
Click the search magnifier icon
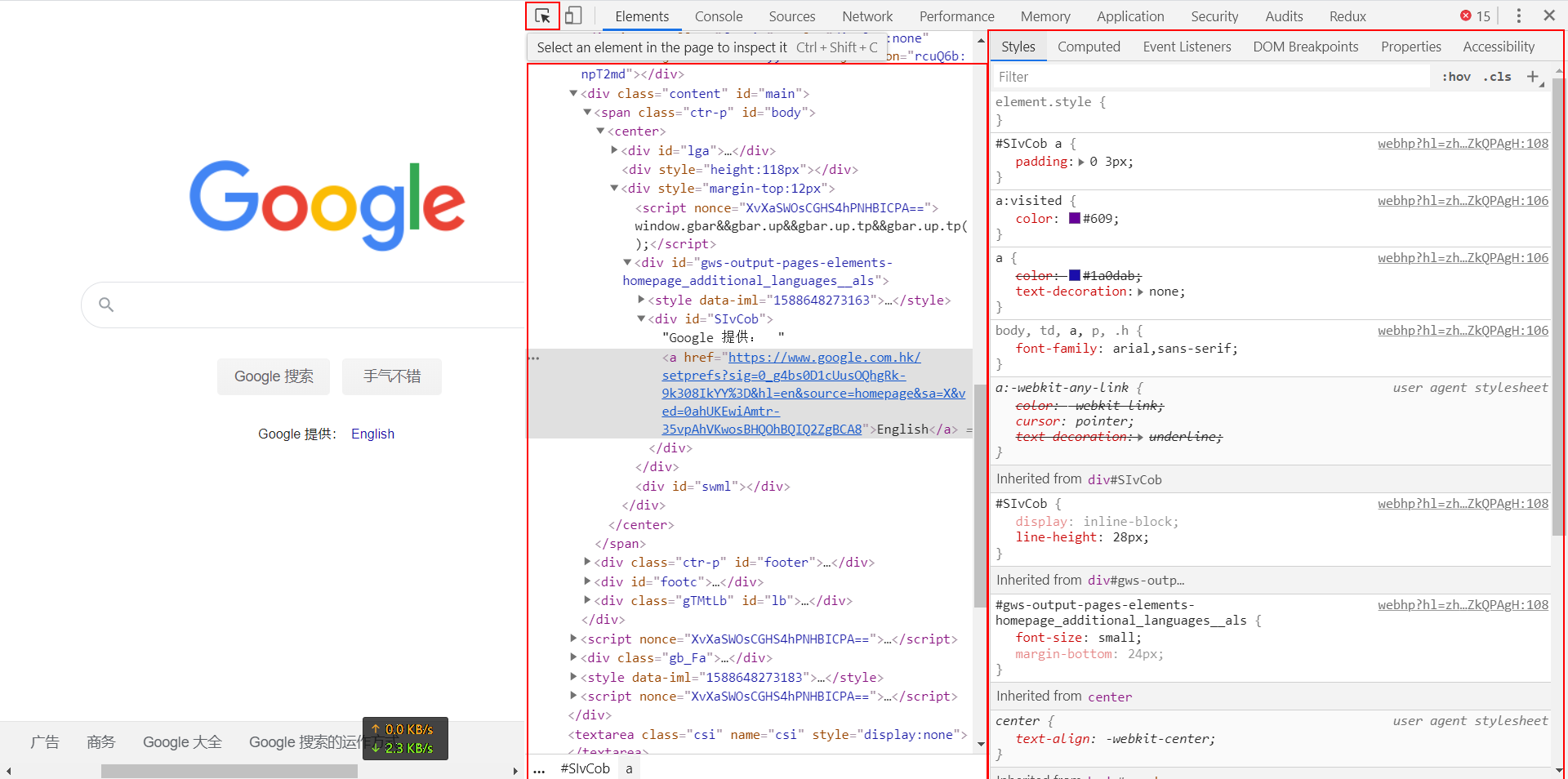click(x=106, y=305)
